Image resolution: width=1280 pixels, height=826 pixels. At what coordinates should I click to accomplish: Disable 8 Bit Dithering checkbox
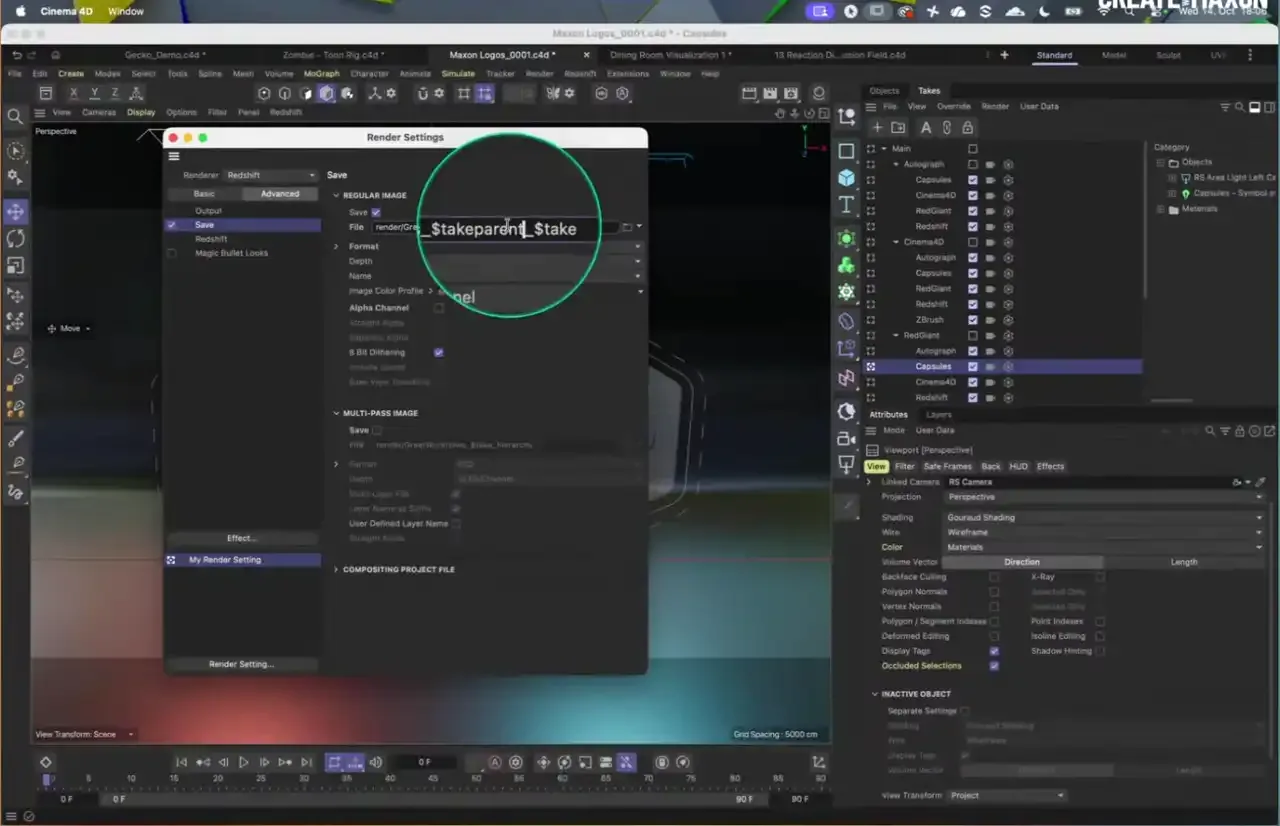(438, 353)
